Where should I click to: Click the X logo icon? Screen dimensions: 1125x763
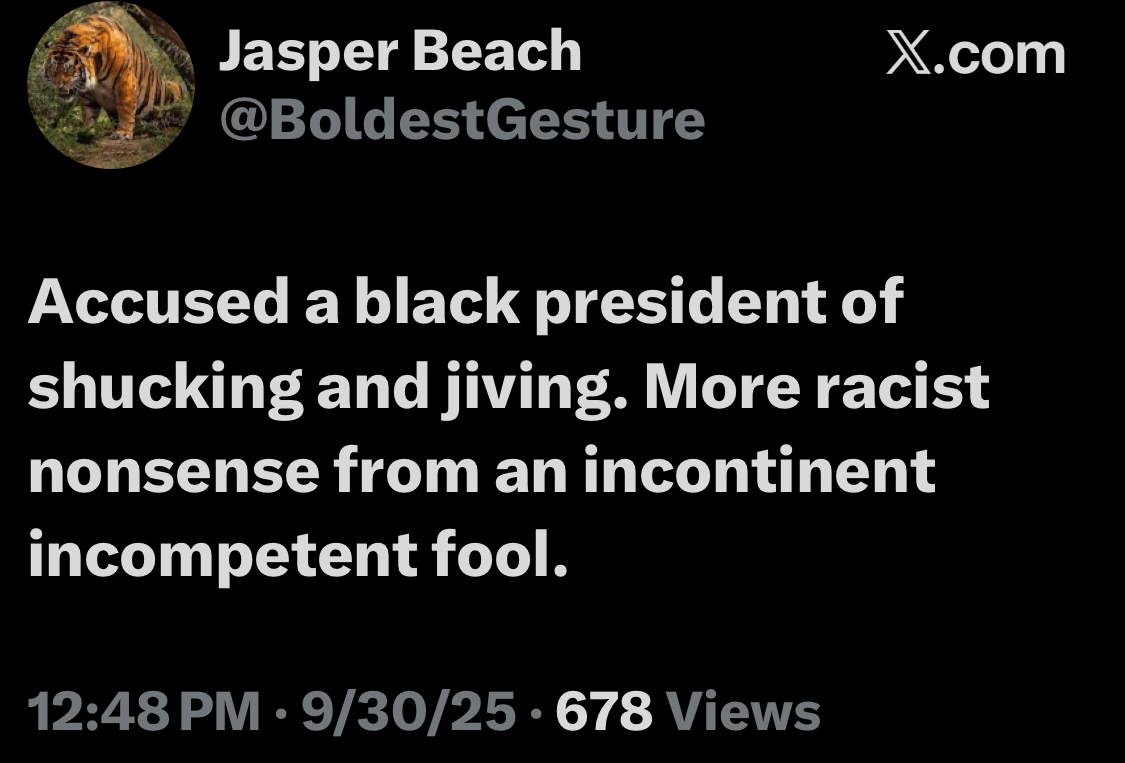[906, 53]
